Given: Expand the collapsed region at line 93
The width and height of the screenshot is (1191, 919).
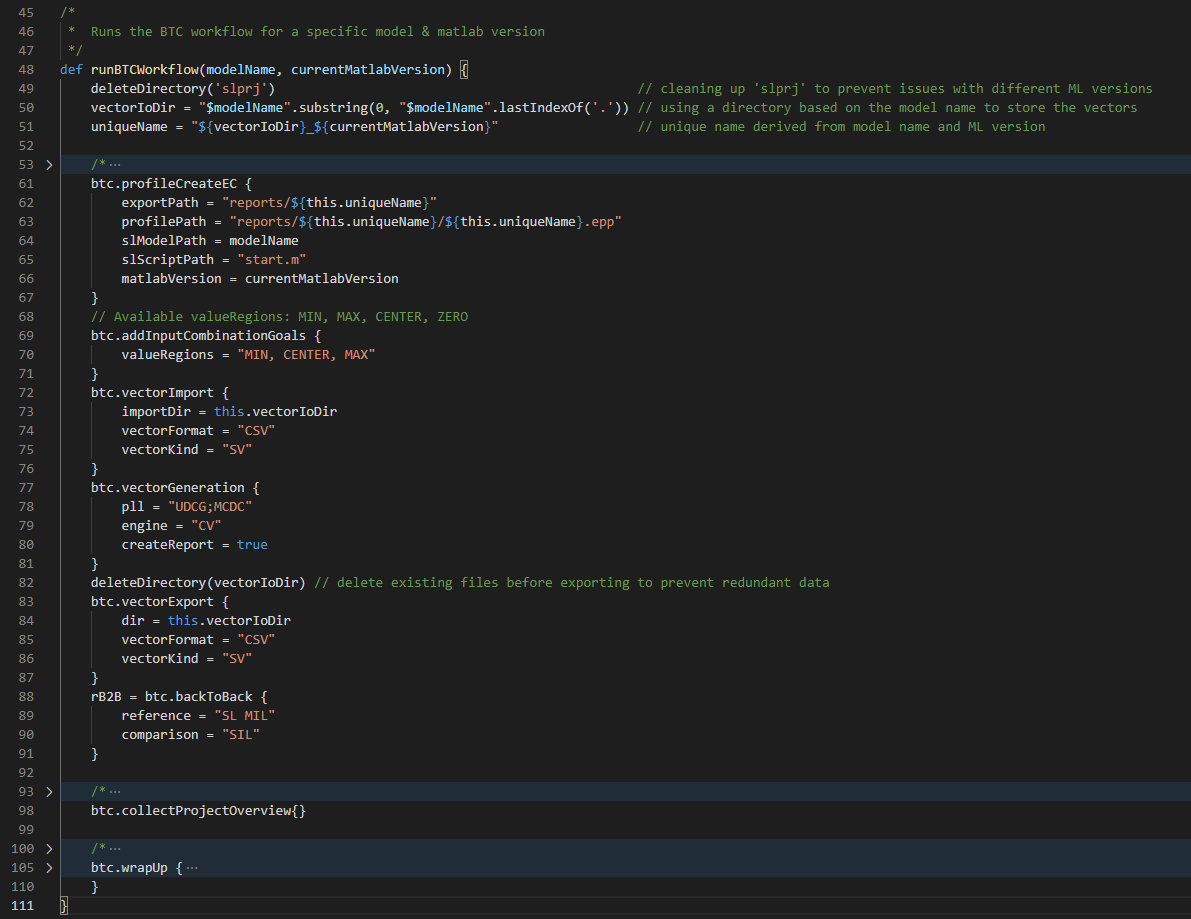Looking at the screenshot, I should point(48,791).
